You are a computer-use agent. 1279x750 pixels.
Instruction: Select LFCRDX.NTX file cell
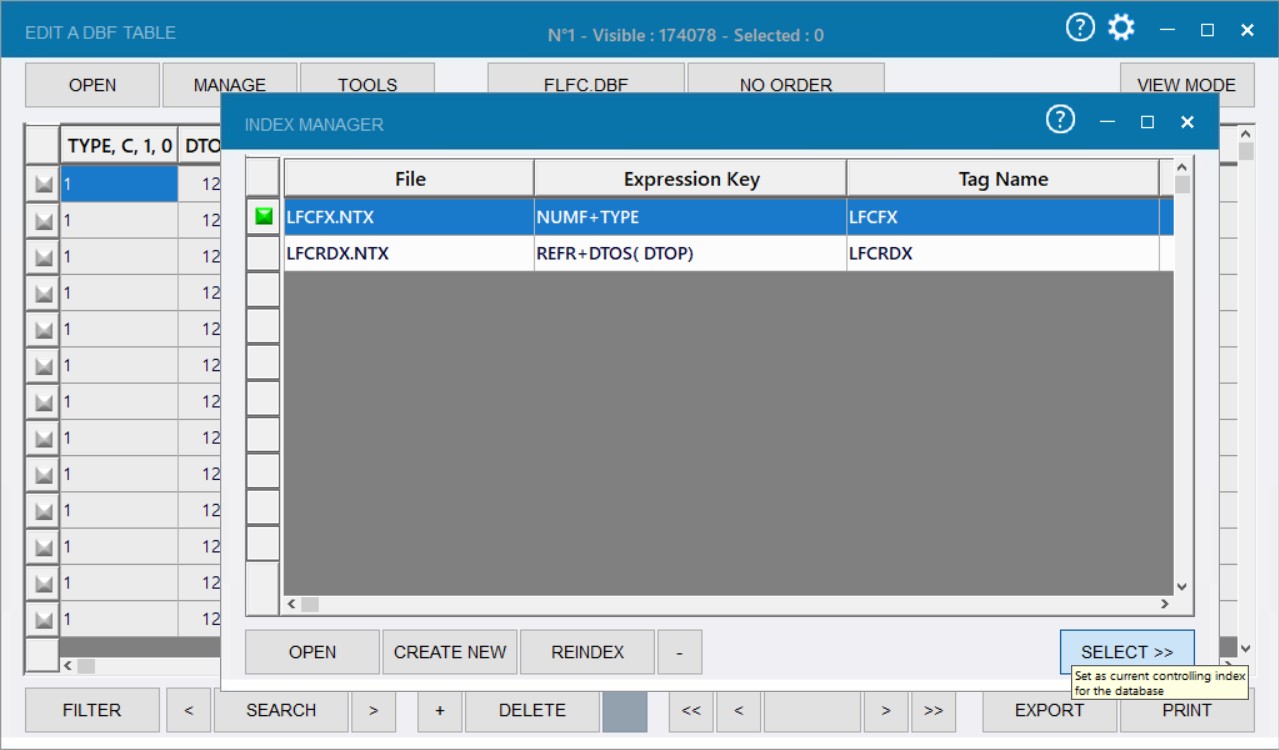(409, 253)
